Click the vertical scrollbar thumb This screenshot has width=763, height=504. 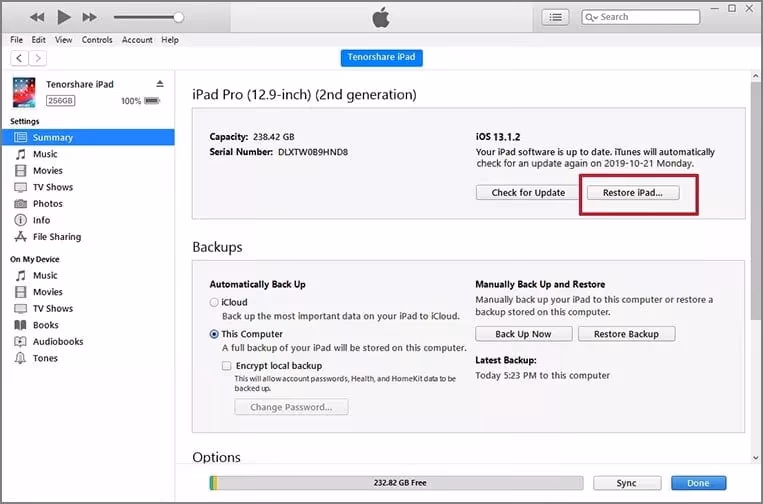(755, 201)
